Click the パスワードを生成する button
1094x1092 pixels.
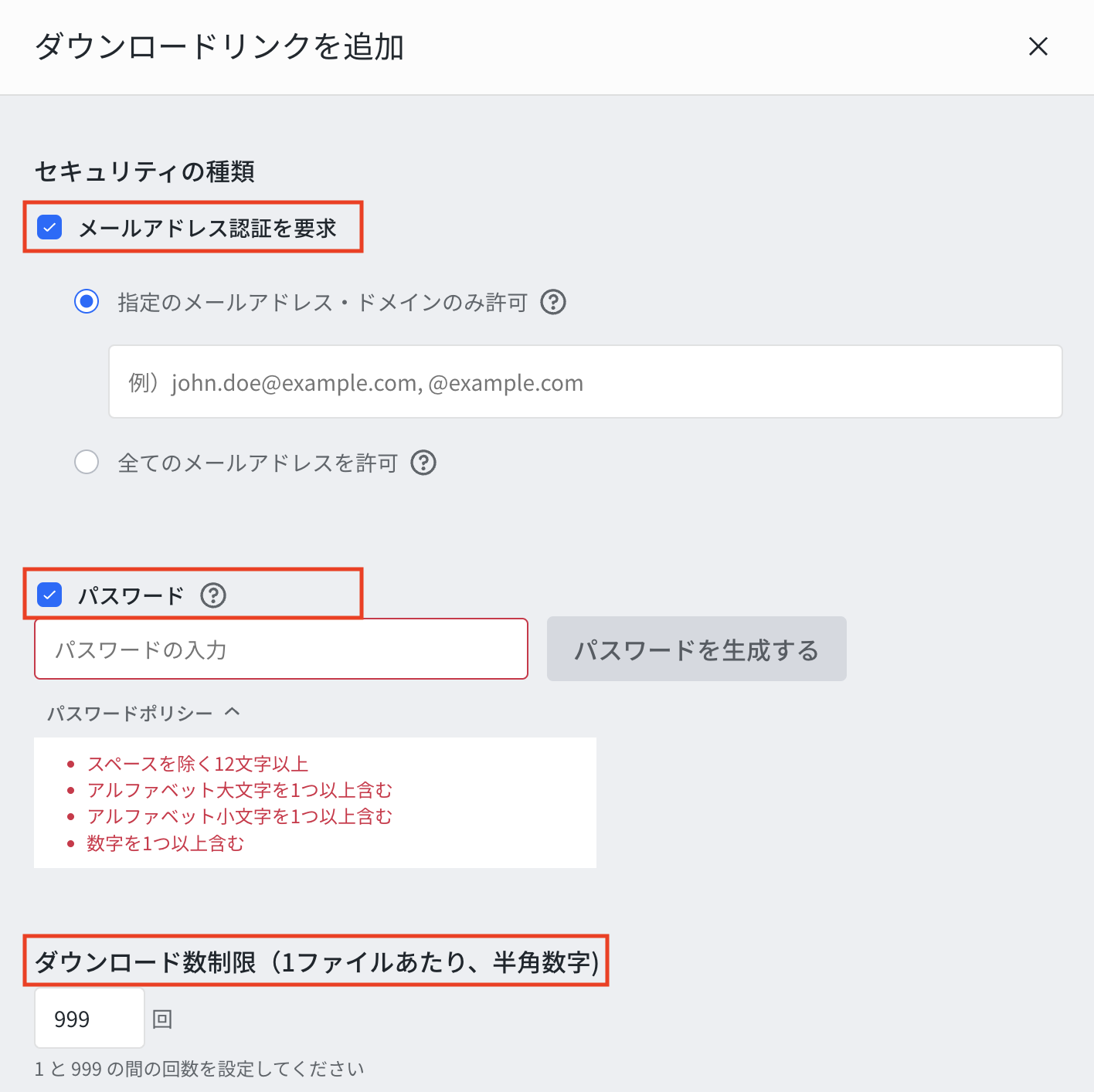(x=697, y=649)
